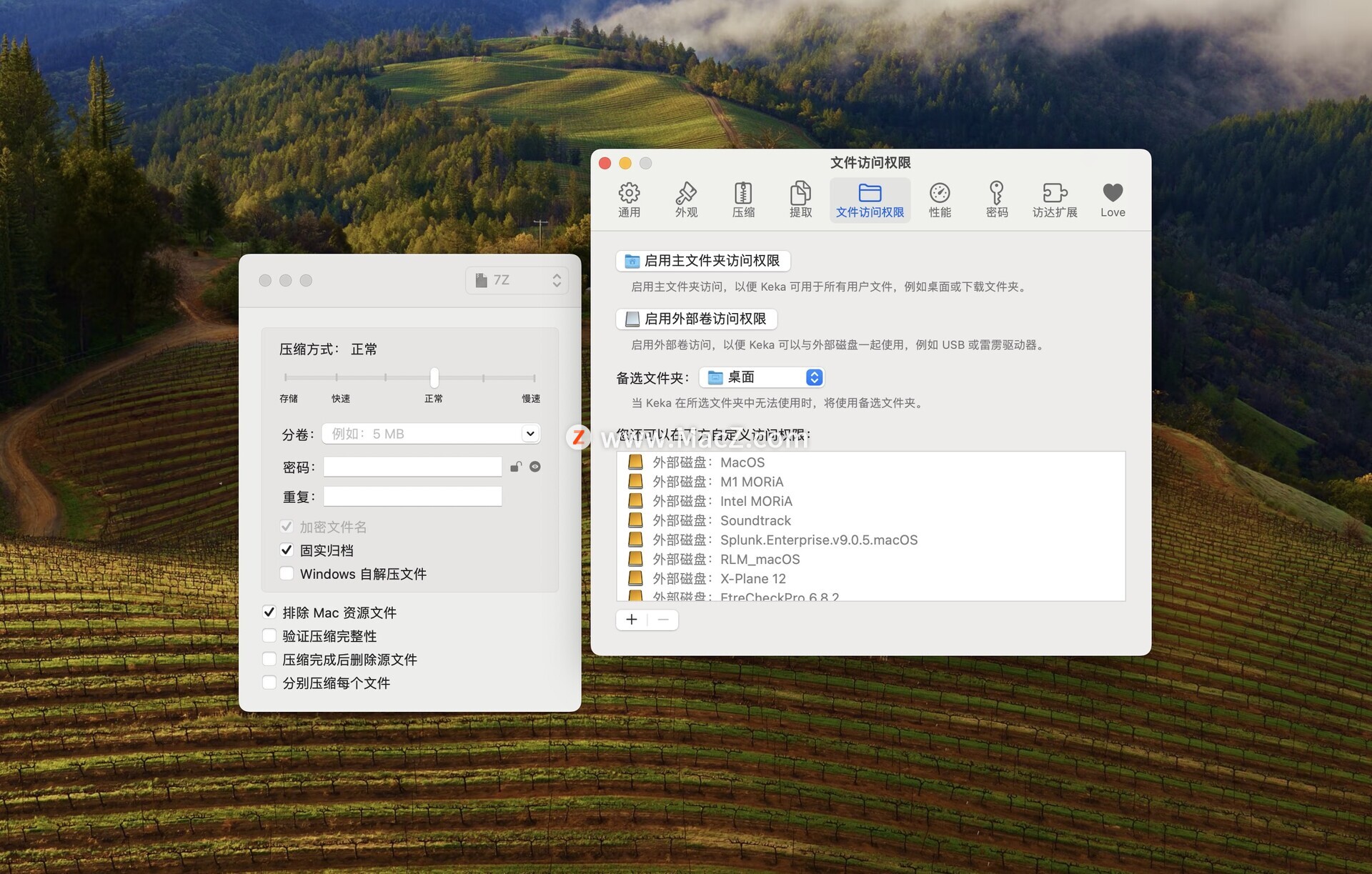Click the folder icon in 启用主文件夹访问权限
This screenshot has width=1372, height=874.
(x=632, y=262)
